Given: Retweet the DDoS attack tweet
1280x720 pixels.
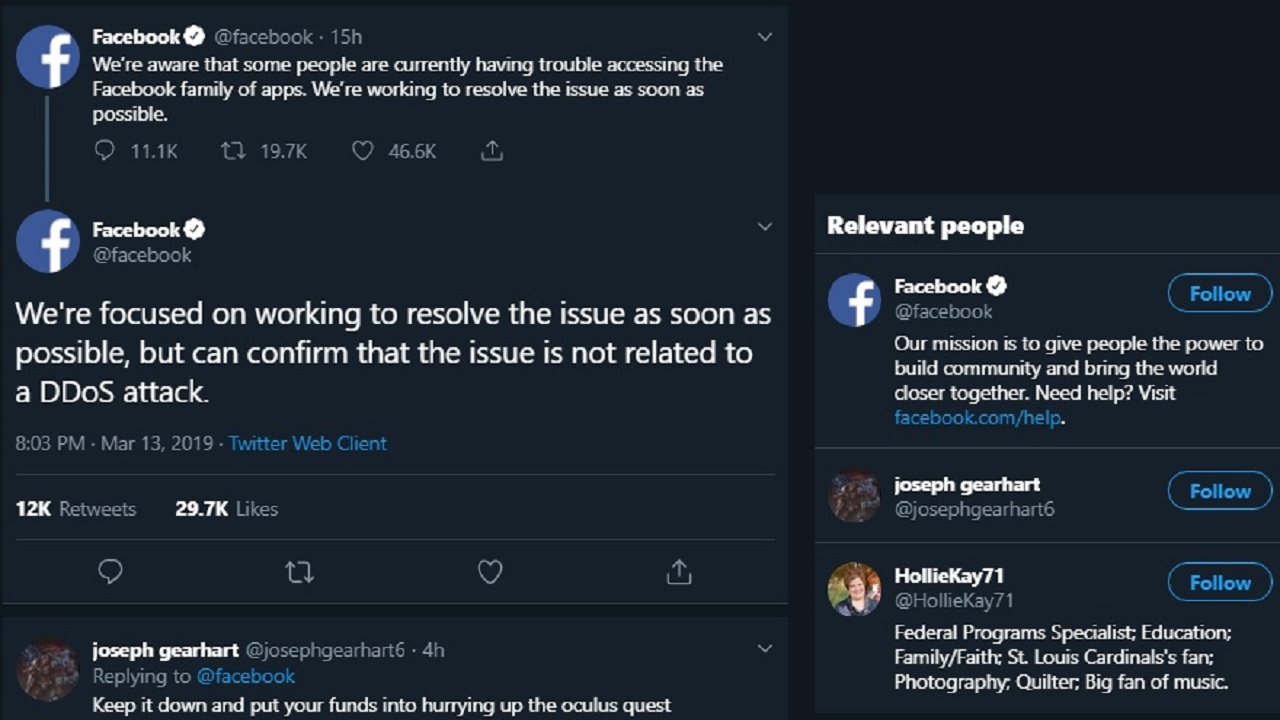Looking at the screenshot, I should pos(299,571).
